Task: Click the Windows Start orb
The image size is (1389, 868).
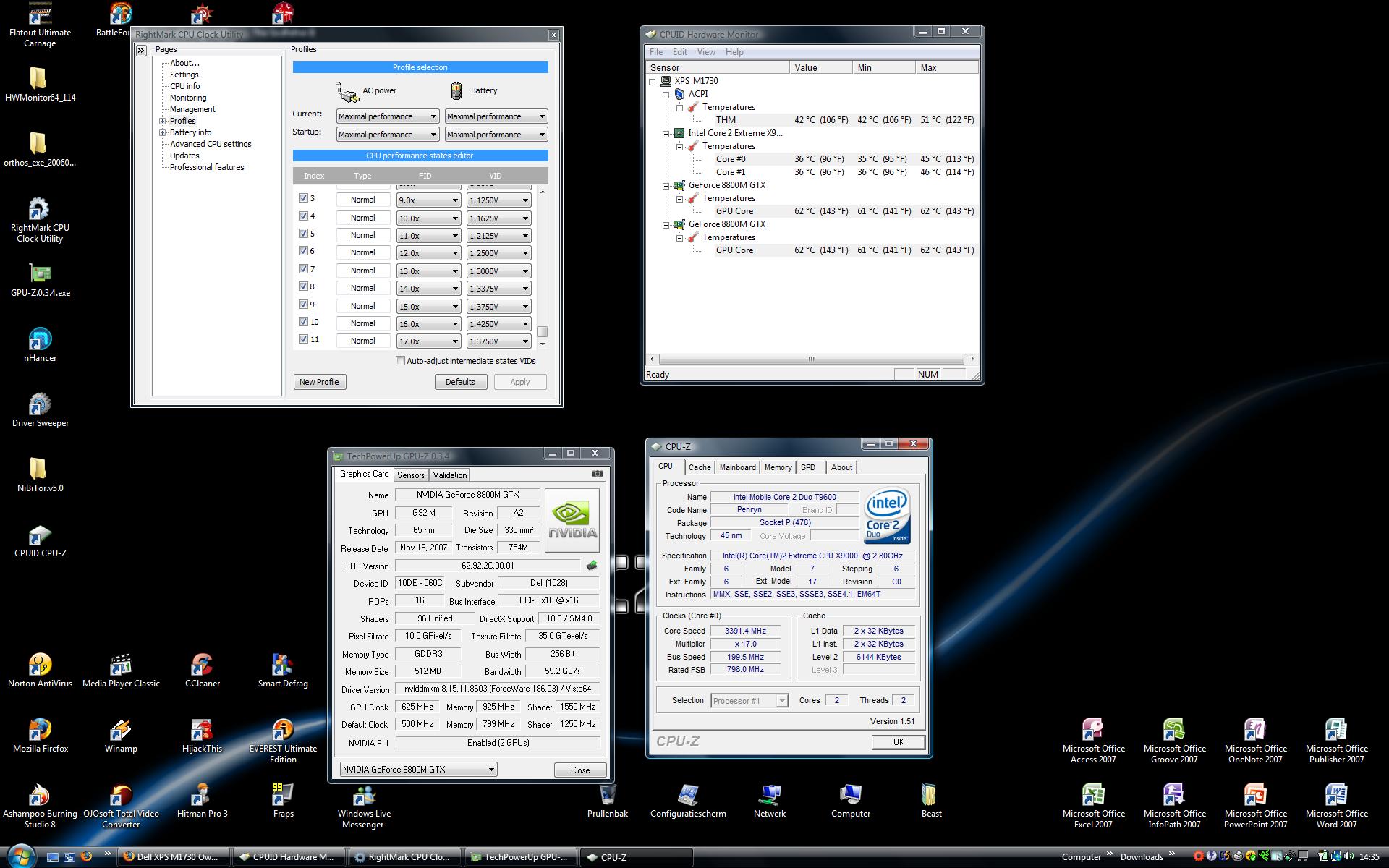Action: [20, 856]
